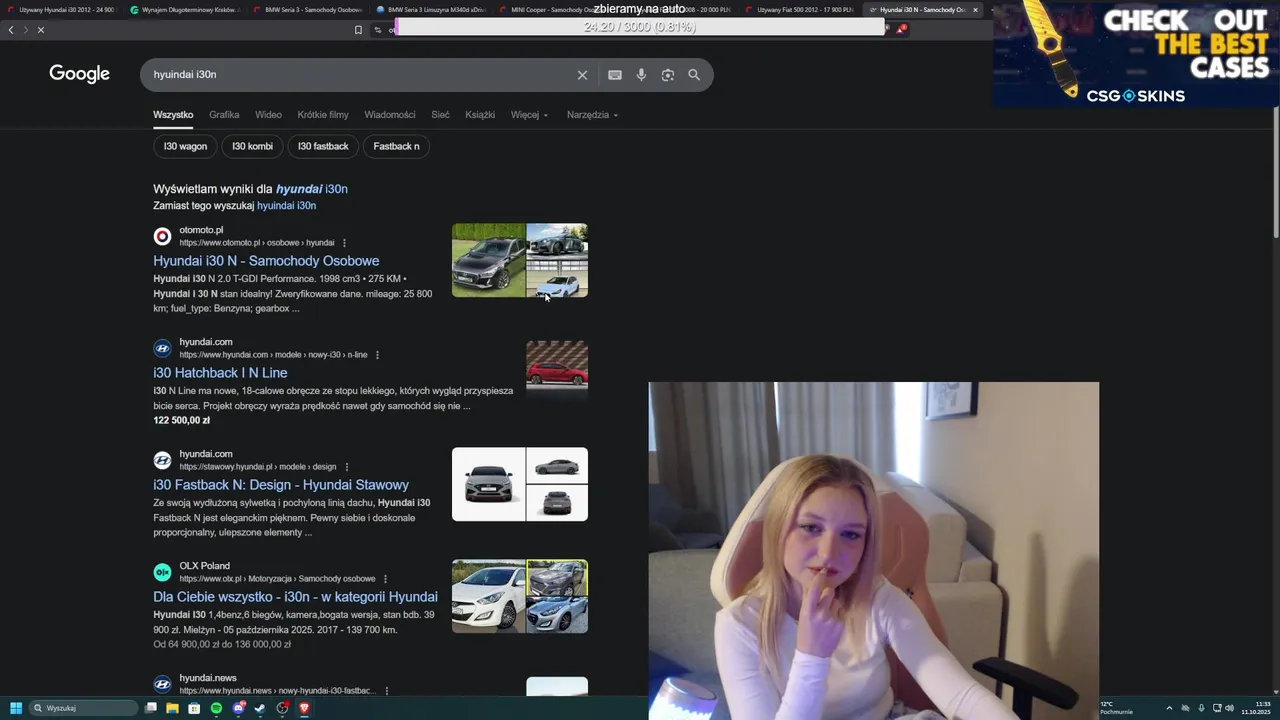Go to Google home via logo
This screenshot has width=1280, height=720.
[x=79, y=74]
